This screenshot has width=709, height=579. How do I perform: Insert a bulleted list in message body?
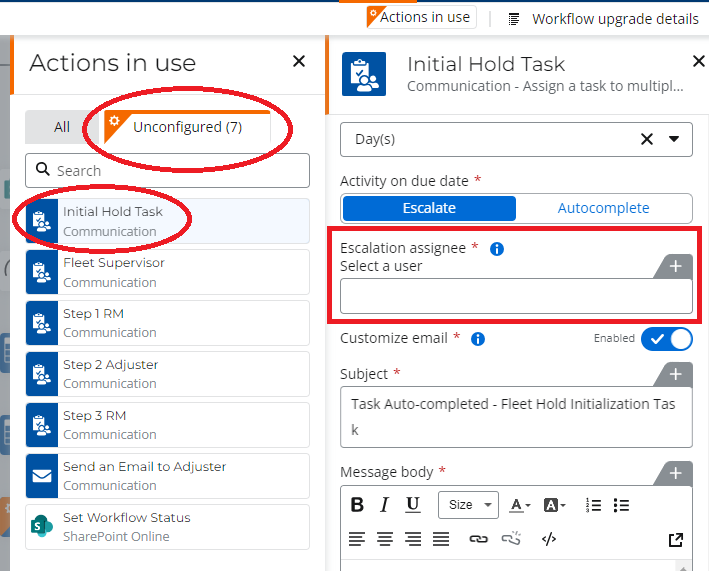[621, 505]
